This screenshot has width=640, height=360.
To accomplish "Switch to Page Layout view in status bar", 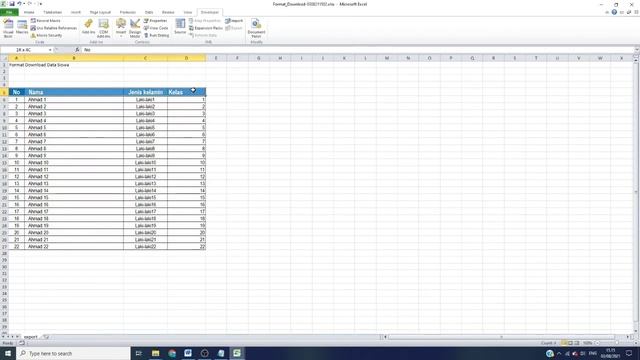I will (570, 343).
